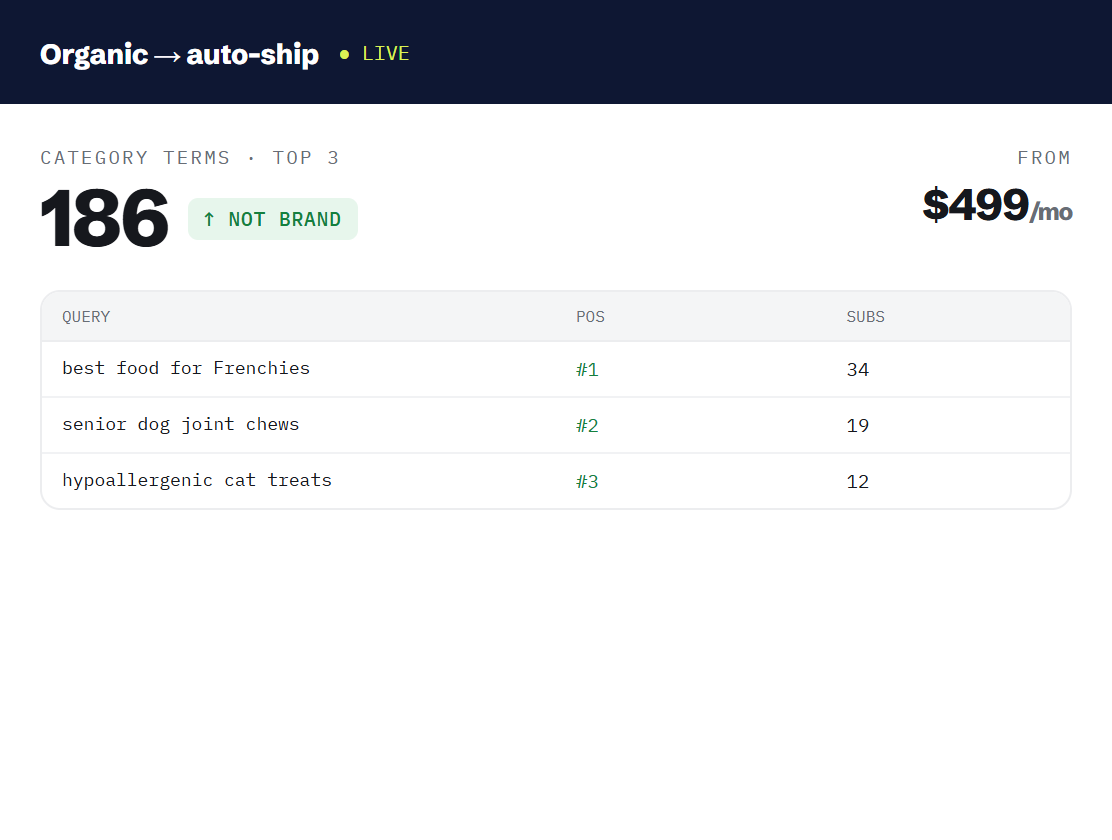Click the SUBS column header
The width and height of the screenshot is (1112, 840).
(x=865, y=317)
